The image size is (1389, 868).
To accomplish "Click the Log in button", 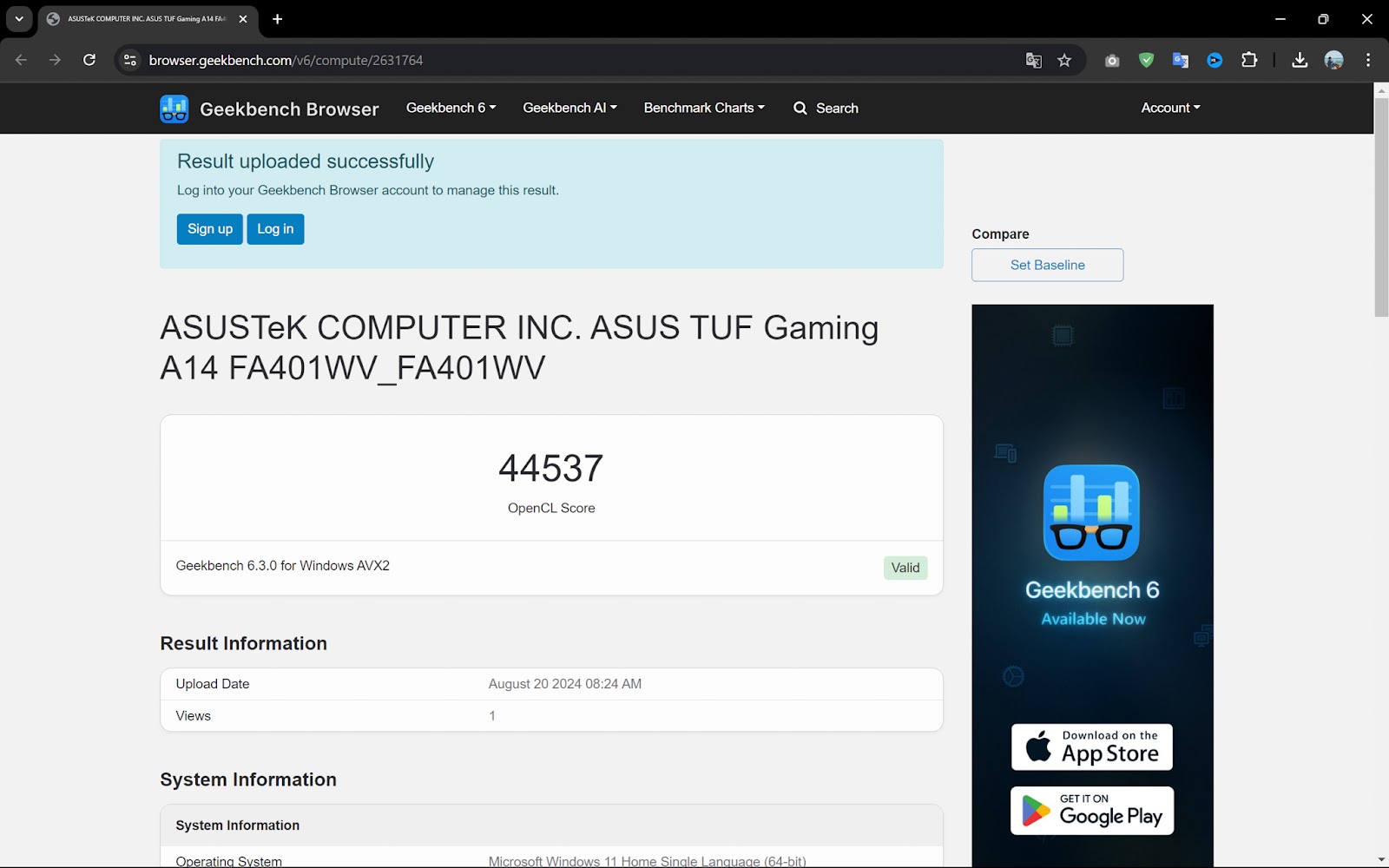I will (275, 229).
